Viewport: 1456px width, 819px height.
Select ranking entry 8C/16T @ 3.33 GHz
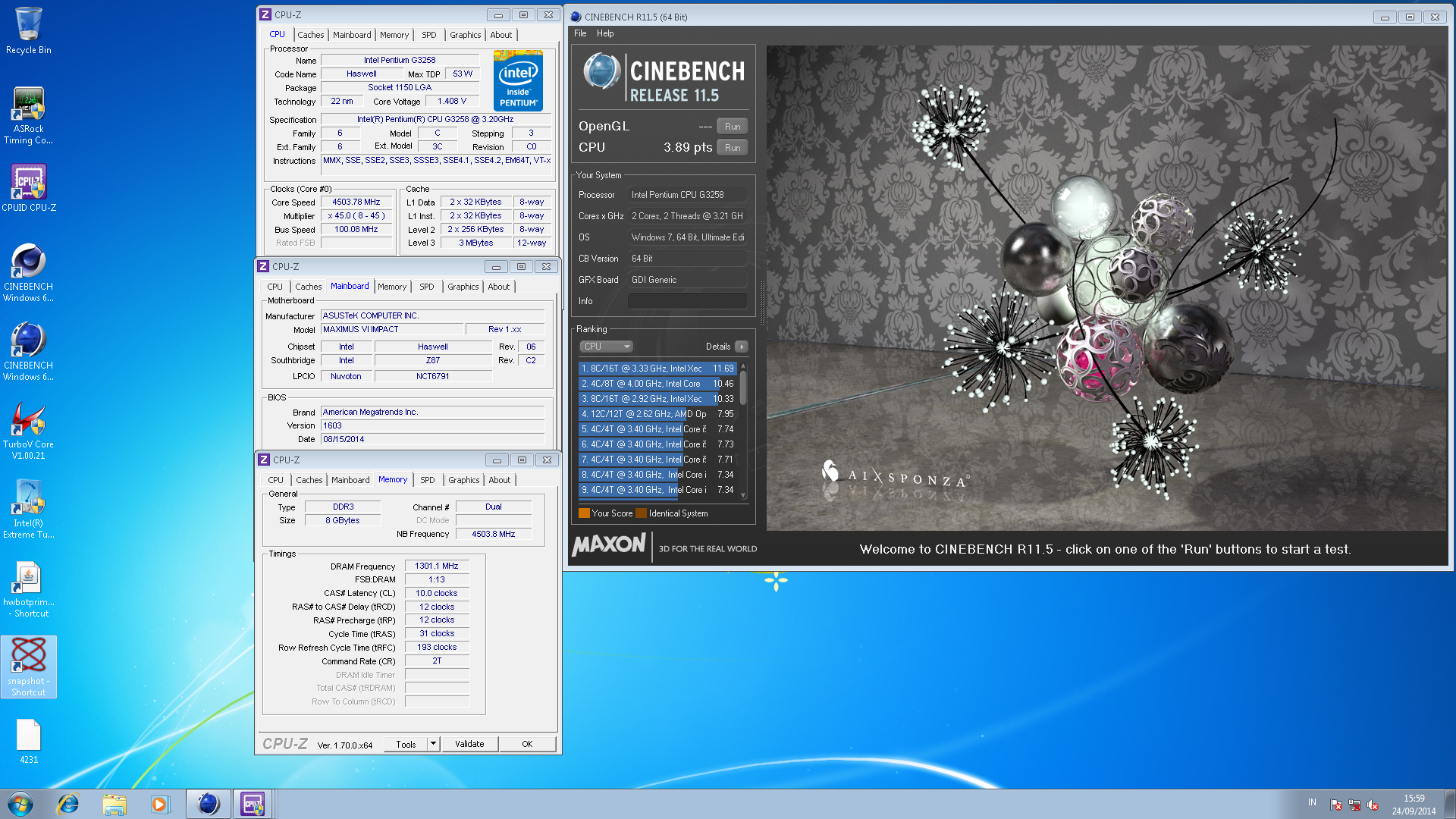point(657,369)
